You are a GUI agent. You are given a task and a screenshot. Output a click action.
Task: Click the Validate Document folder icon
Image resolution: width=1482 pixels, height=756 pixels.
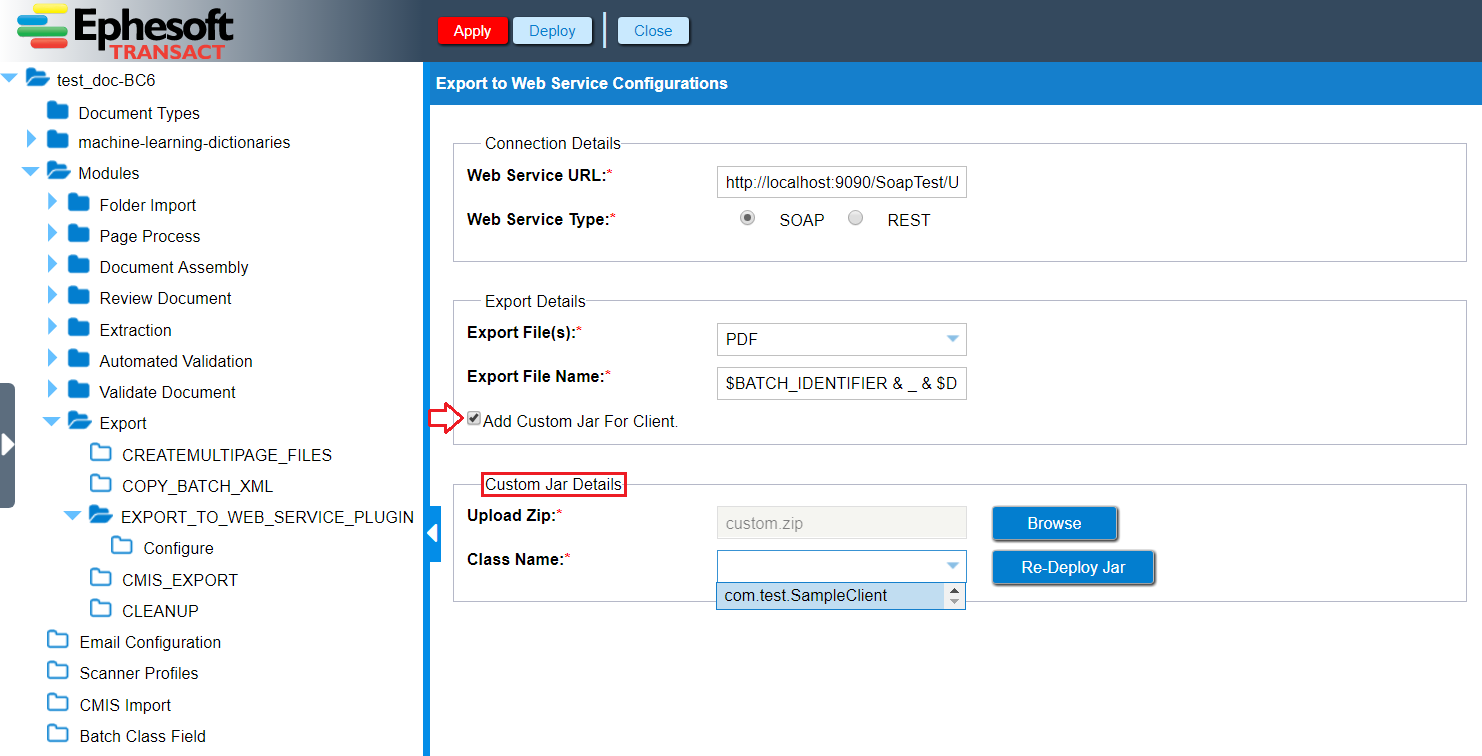pyautogui.click(x=79, y=390)
